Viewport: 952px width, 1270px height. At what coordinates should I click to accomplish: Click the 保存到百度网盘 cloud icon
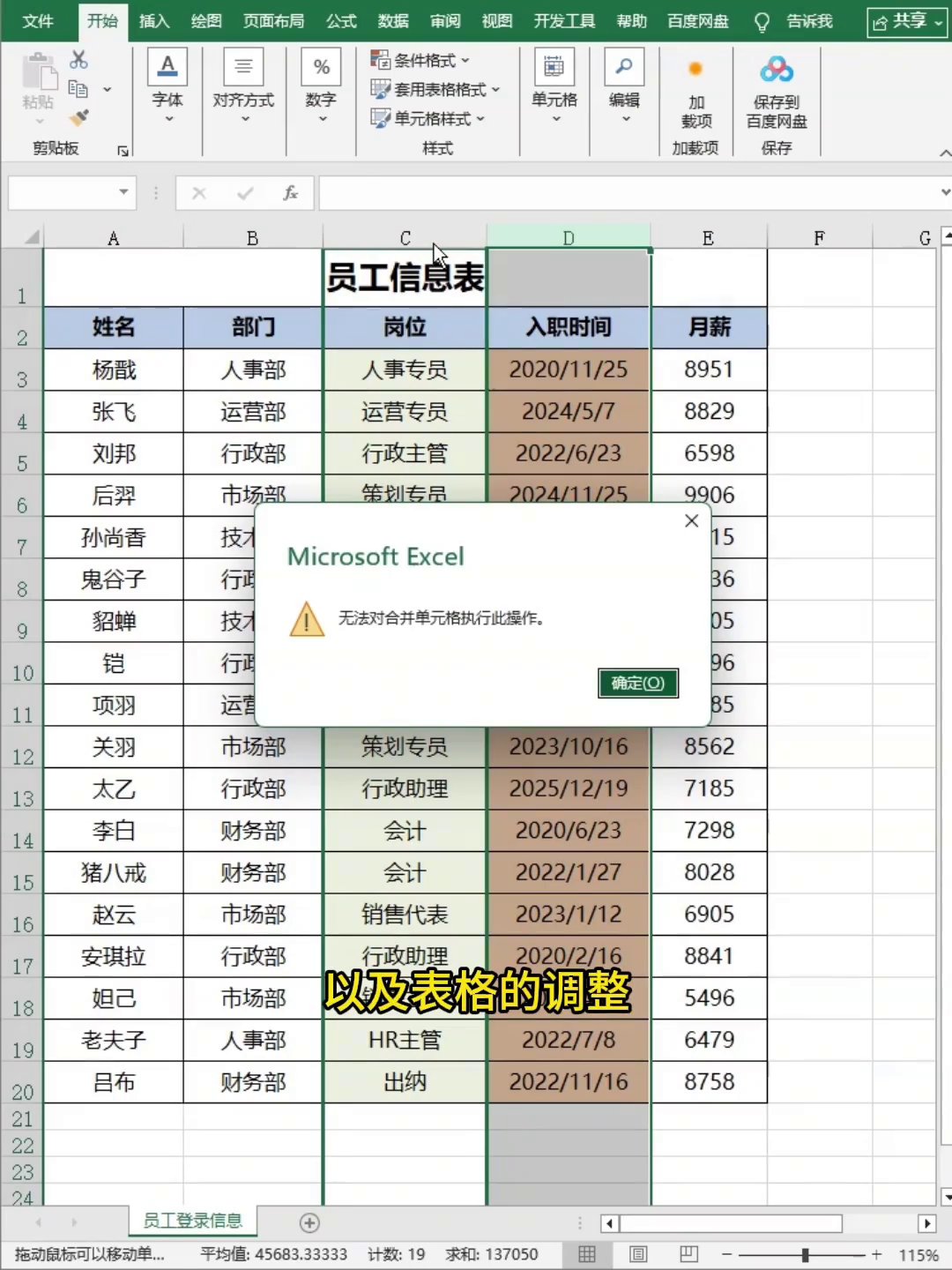[x=777, y=69]
